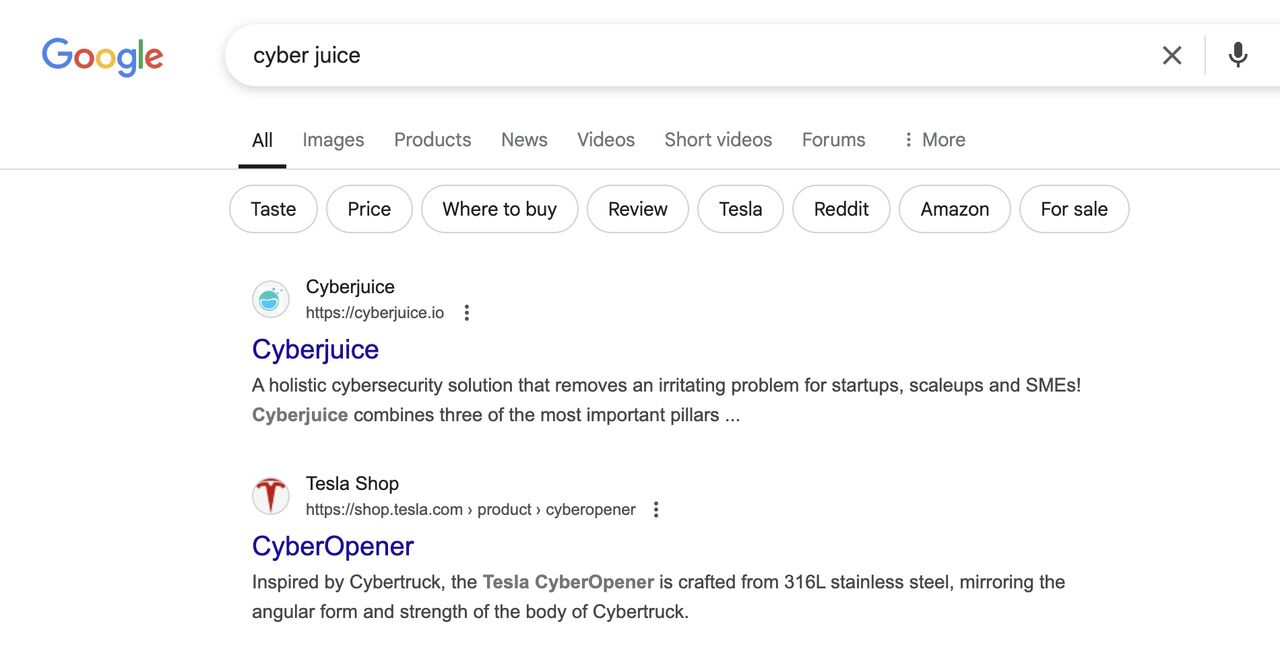Viewport: 1280px width, 647px height.
Task: Open the Cyberjuice site favicon
Action: coord(270,299)
